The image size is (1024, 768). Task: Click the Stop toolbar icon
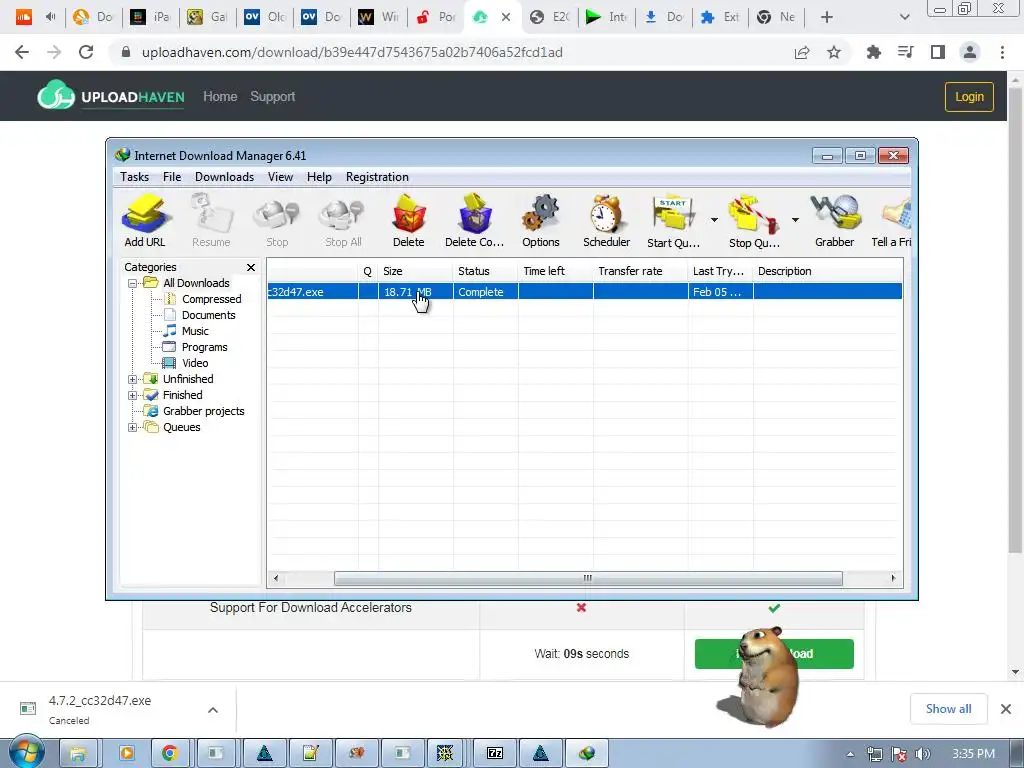pyautogui.click(x=277, y=219)
